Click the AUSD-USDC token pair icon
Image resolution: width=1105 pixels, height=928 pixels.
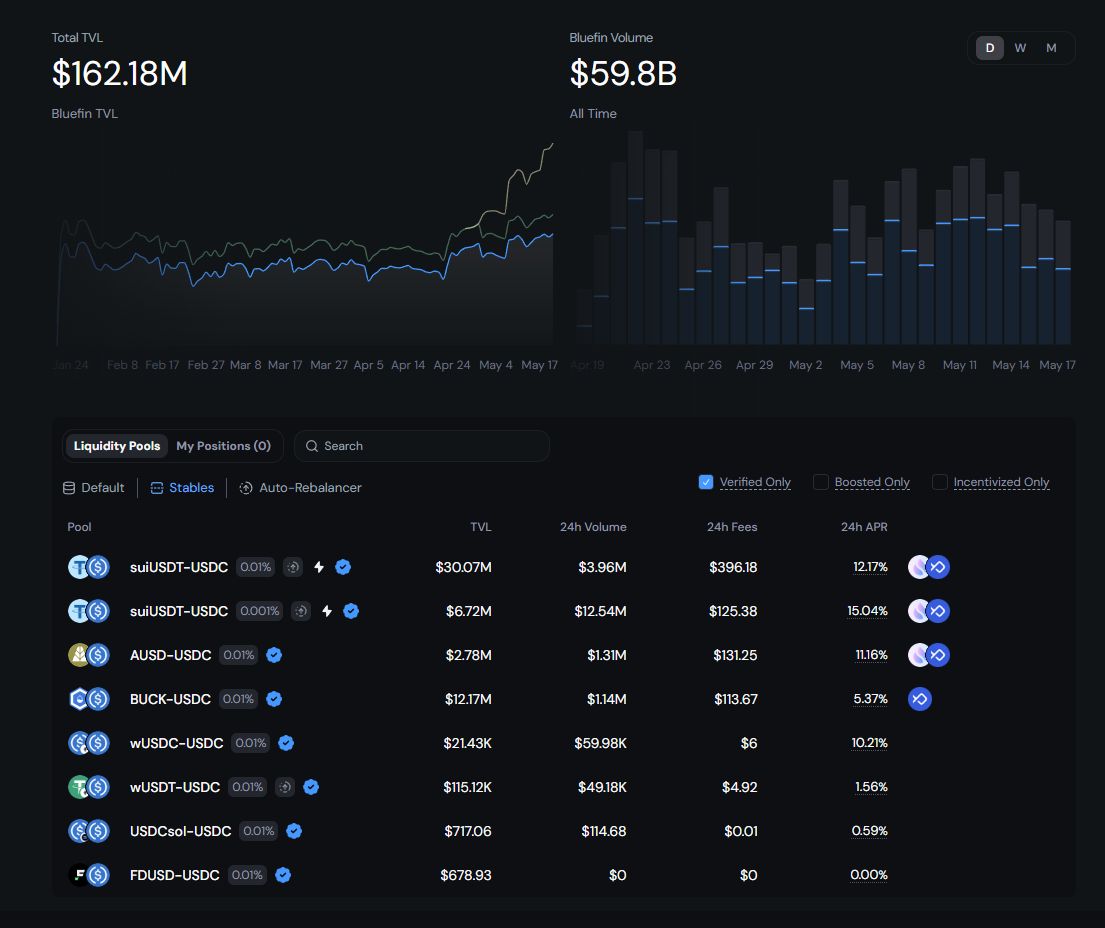pyautogui.click(x=88, y=655)
